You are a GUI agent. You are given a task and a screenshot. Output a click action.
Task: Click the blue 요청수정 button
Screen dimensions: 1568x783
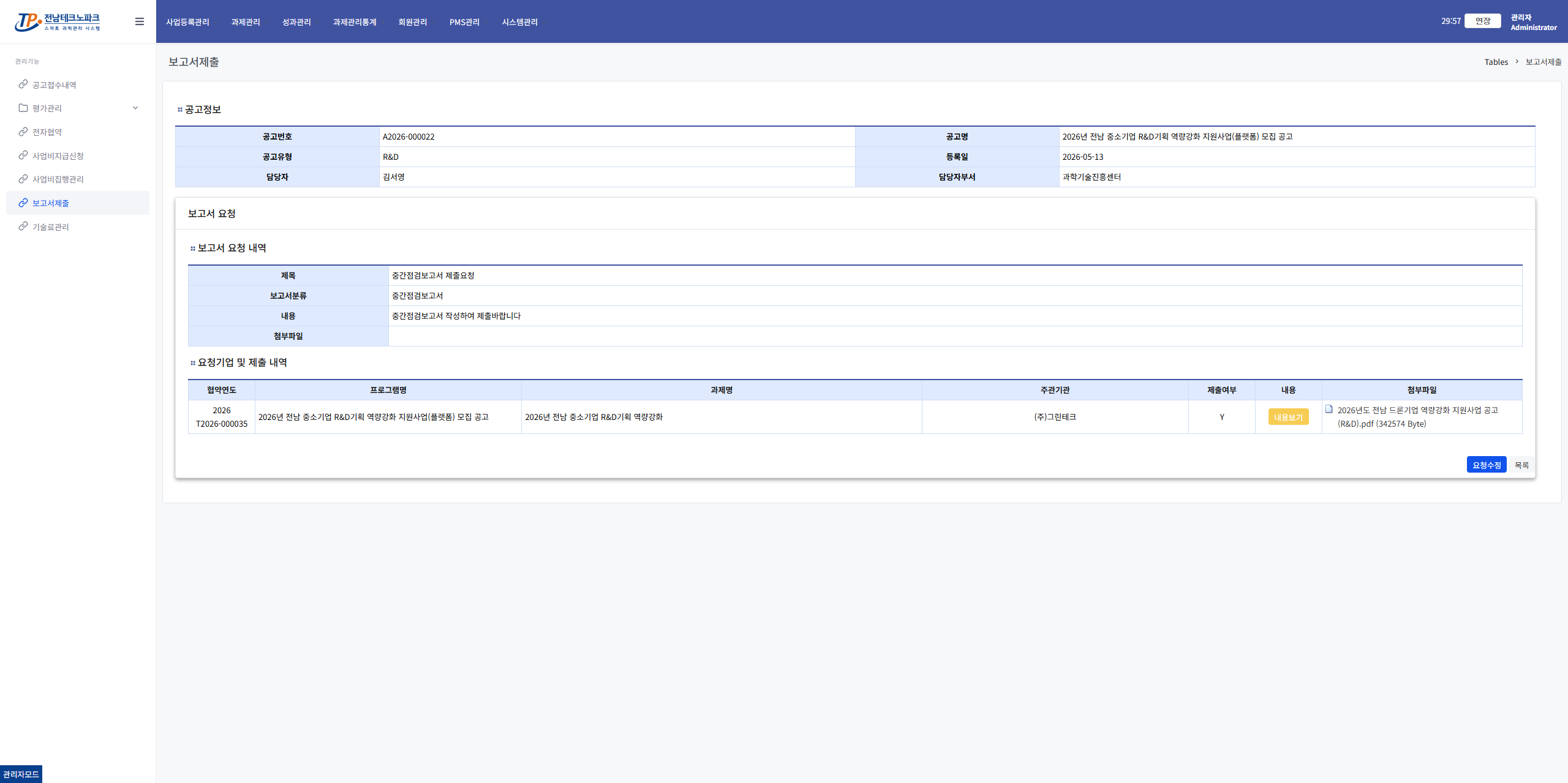tap(1487, 465)
